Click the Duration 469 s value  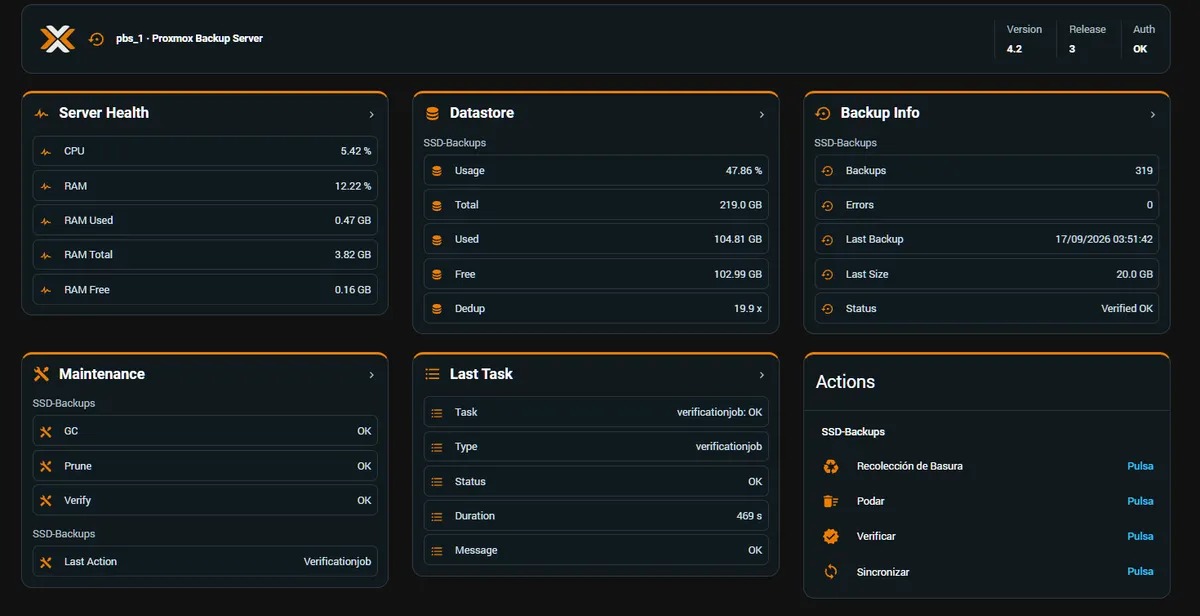pyautogui.click(x=750, y=516)
